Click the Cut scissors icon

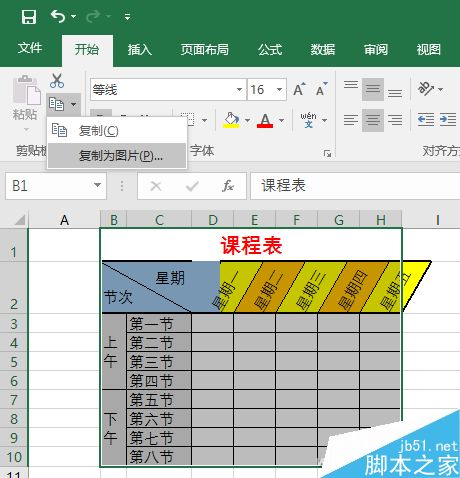point(57,81)
